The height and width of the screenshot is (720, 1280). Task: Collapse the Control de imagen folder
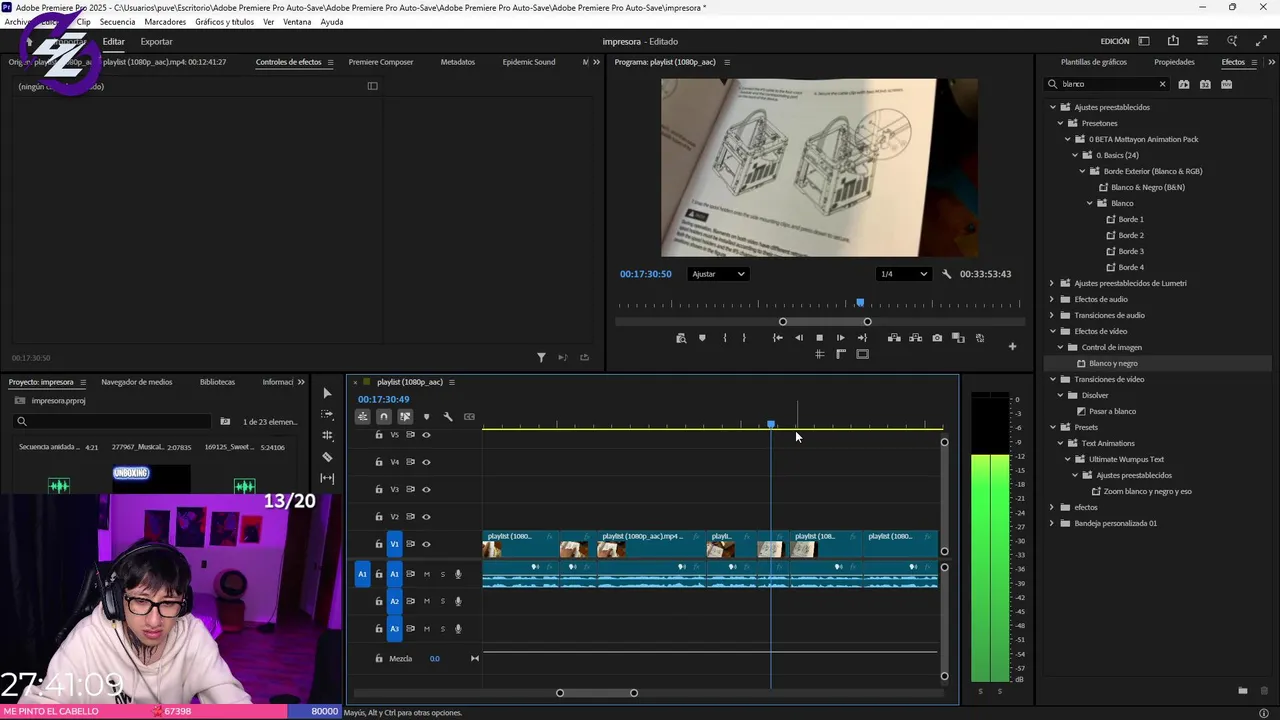(x=1060, y=347)
